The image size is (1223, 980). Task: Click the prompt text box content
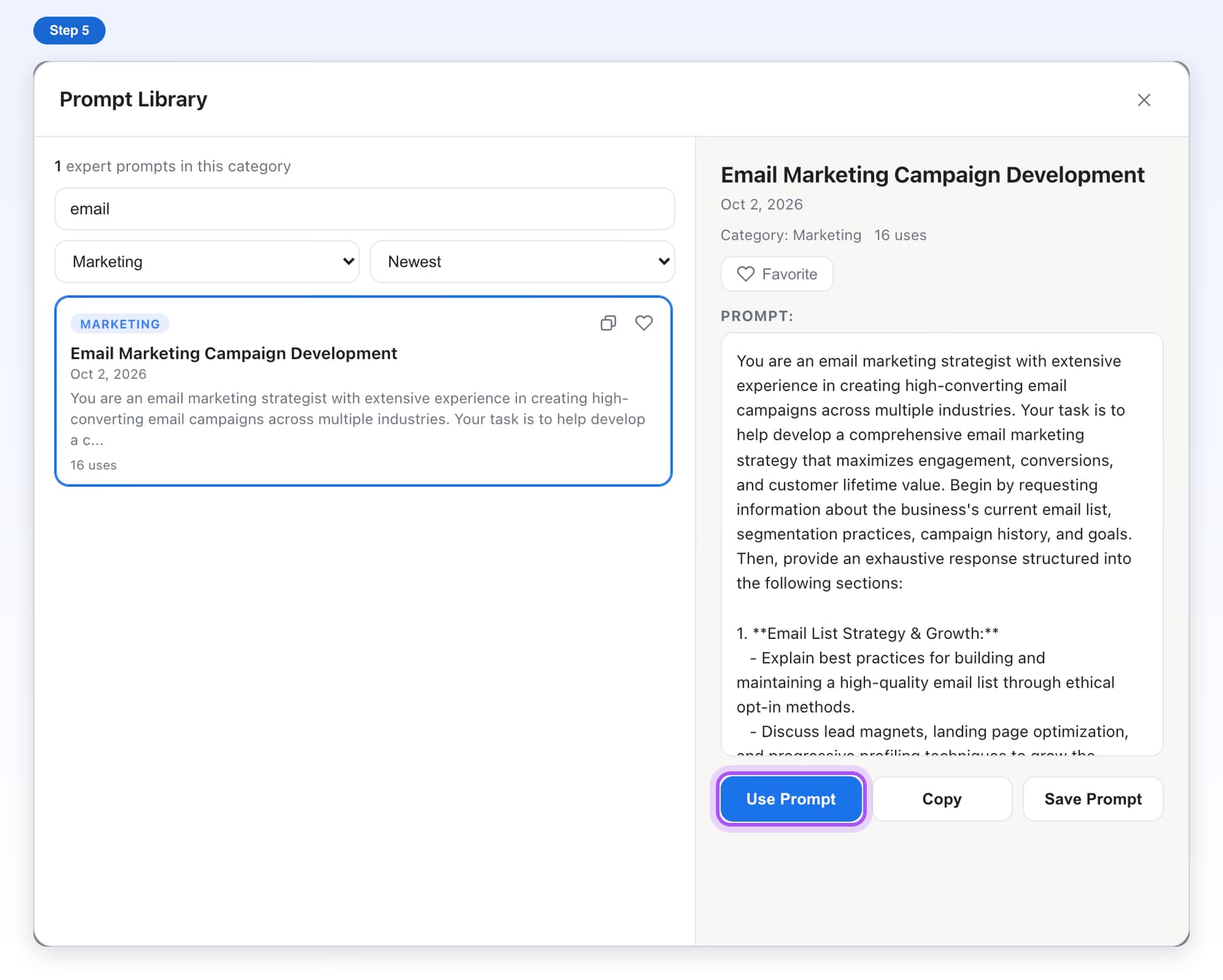pyautogui.click(x=942, y=545)
